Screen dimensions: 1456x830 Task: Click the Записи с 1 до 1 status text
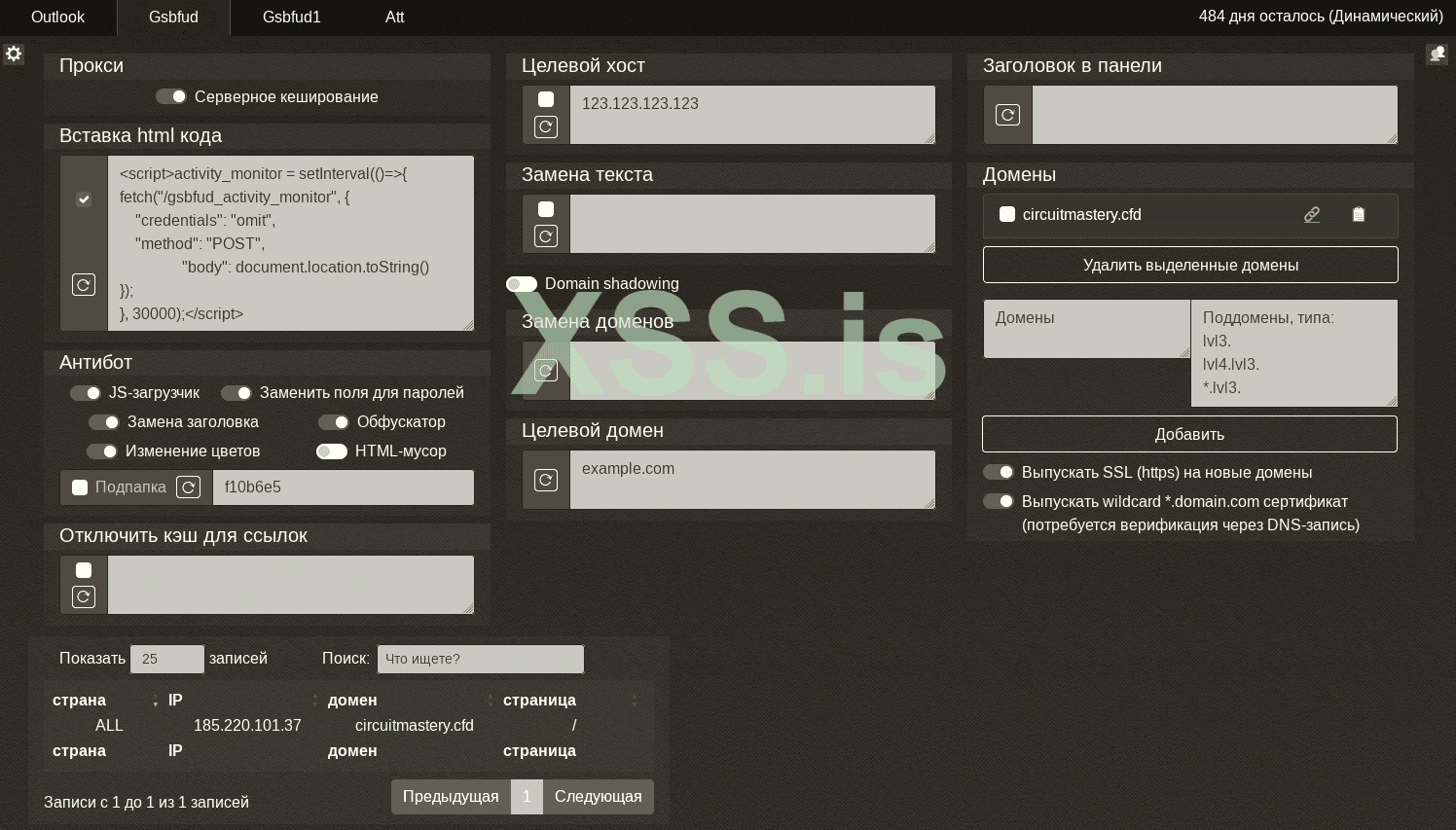146,803
